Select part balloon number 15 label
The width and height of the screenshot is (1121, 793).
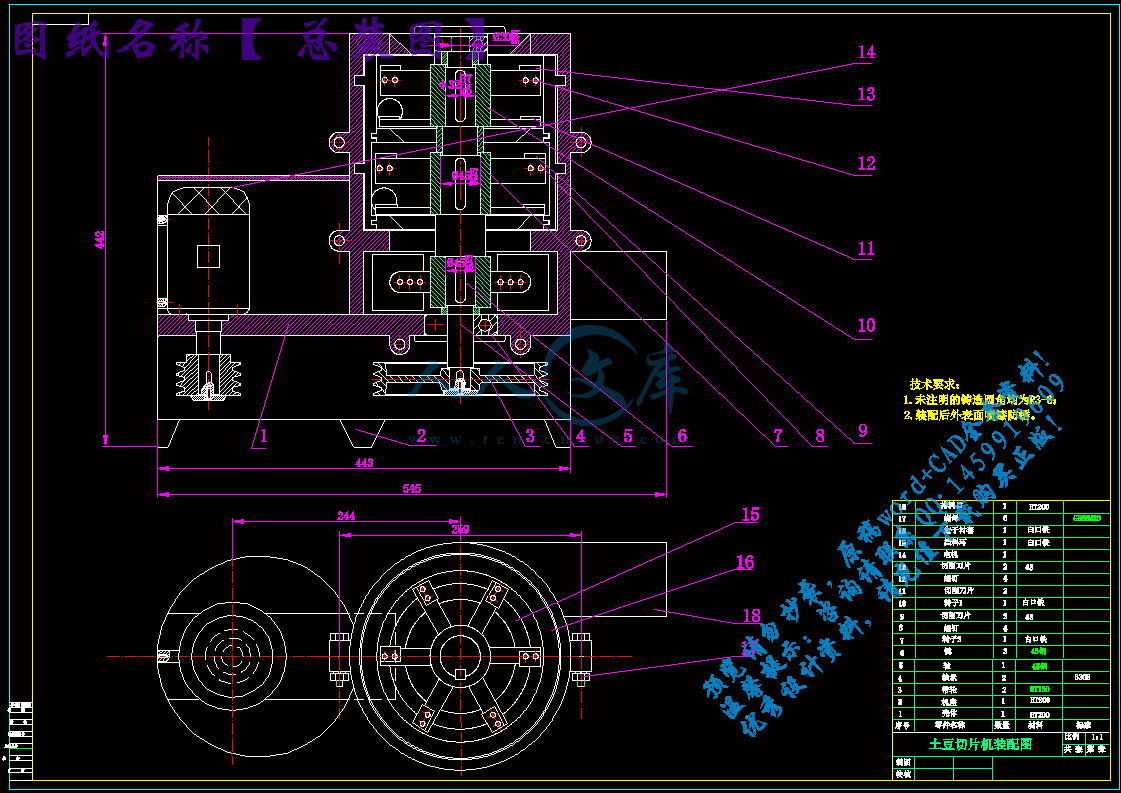pyautogui.click(x=750, y=515)
